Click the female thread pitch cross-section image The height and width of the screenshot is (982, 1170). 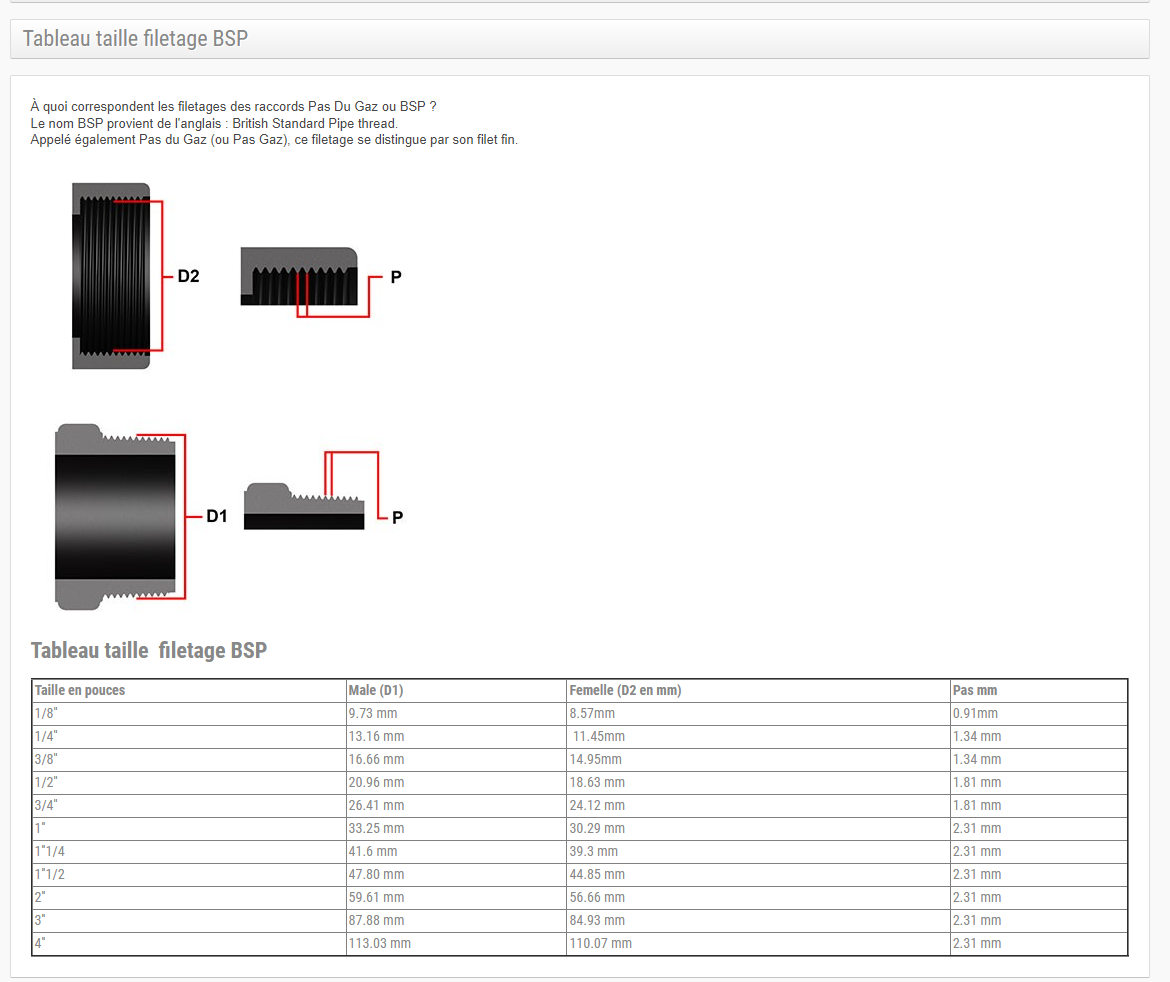click(x=298, y=277)
